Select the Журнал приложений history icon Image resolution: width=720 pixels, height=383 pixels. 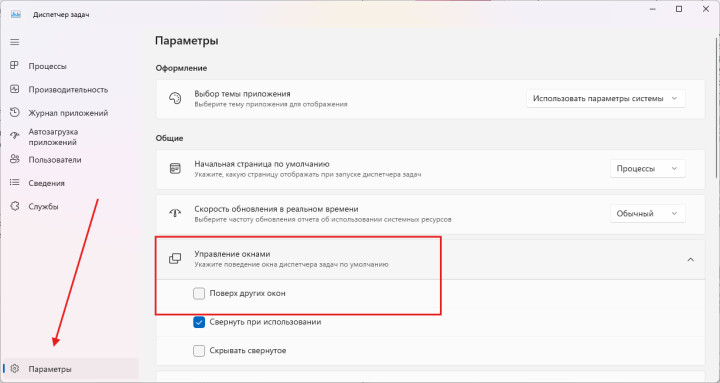[15, 113]
